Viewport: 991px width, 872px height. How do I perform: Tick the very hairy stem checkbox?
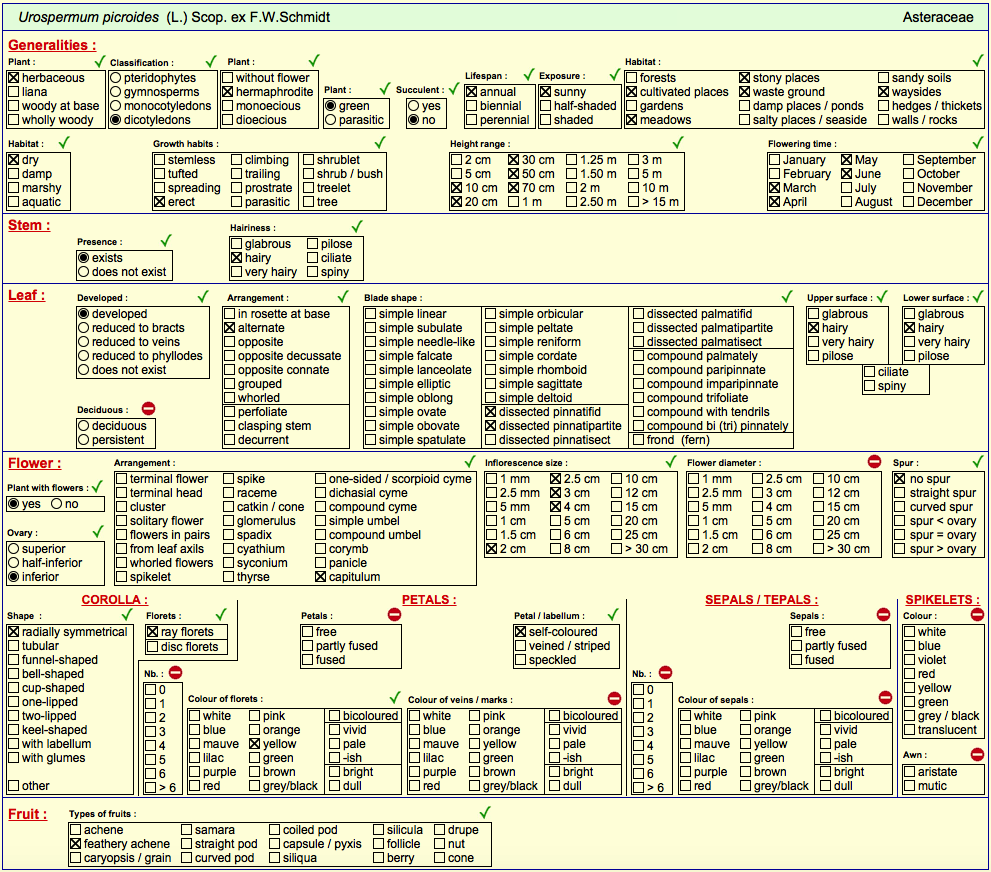point(236,272)
